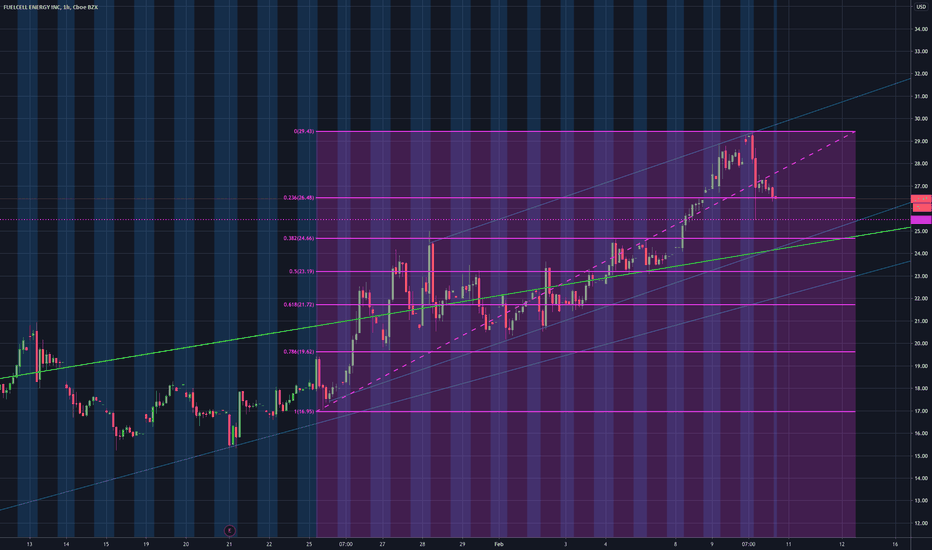The image size is (932, 550).
Task: Select the 0.236(26.48) Fibonacci level label
Action: pos(299,197)
